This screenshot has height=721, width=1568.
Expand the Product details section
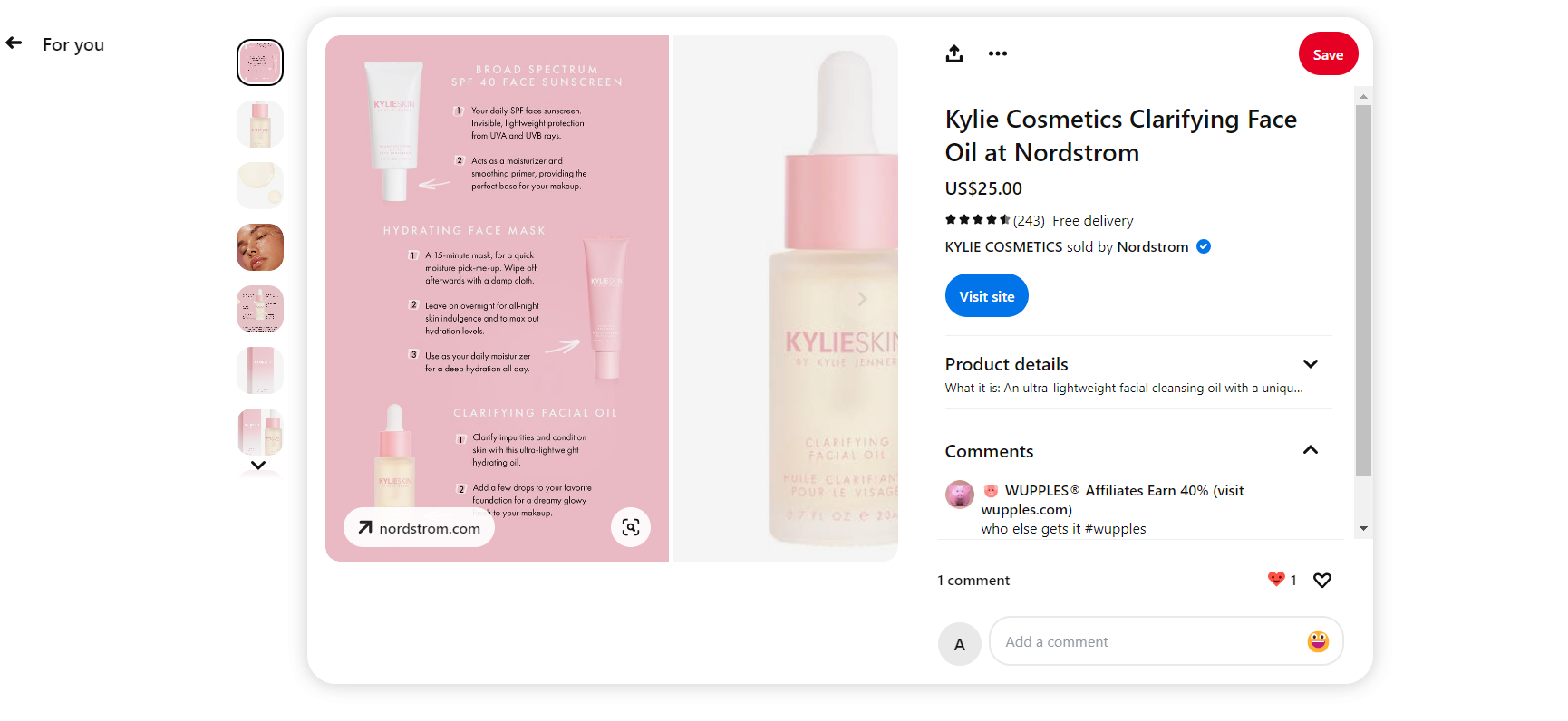pos(1311,363)
